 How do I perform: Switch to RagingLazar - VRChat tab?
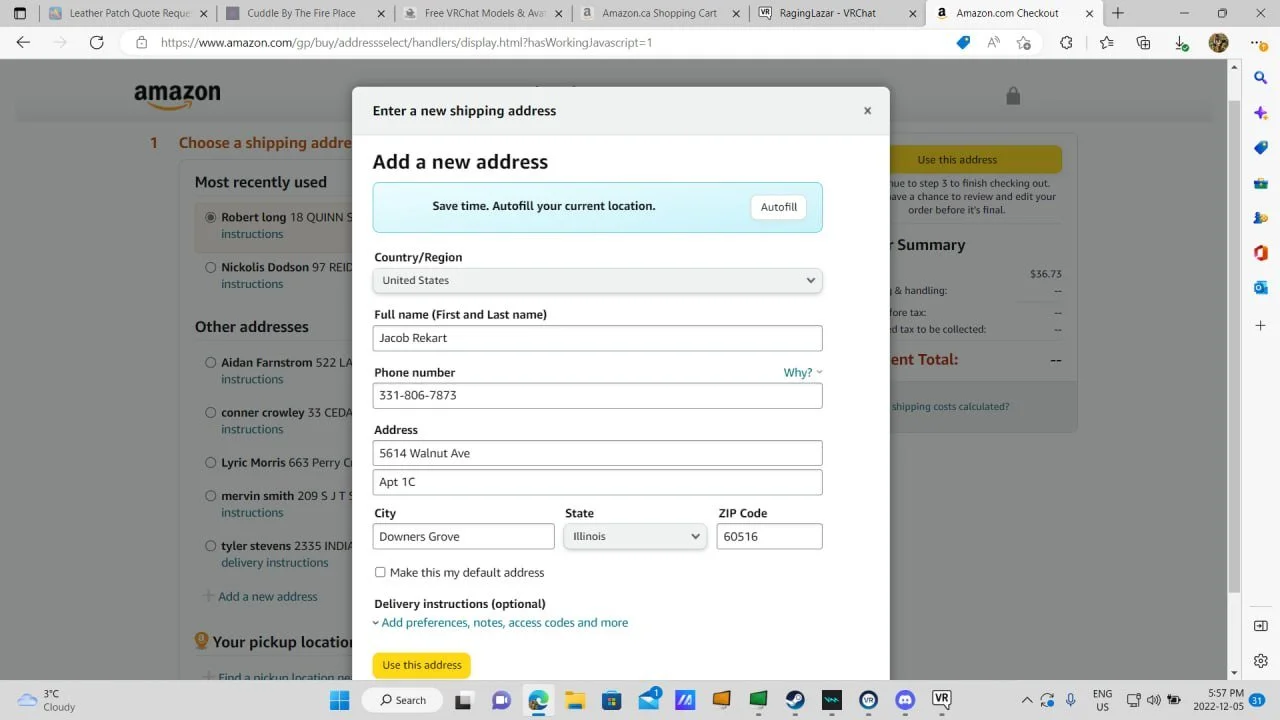[838, 13]
